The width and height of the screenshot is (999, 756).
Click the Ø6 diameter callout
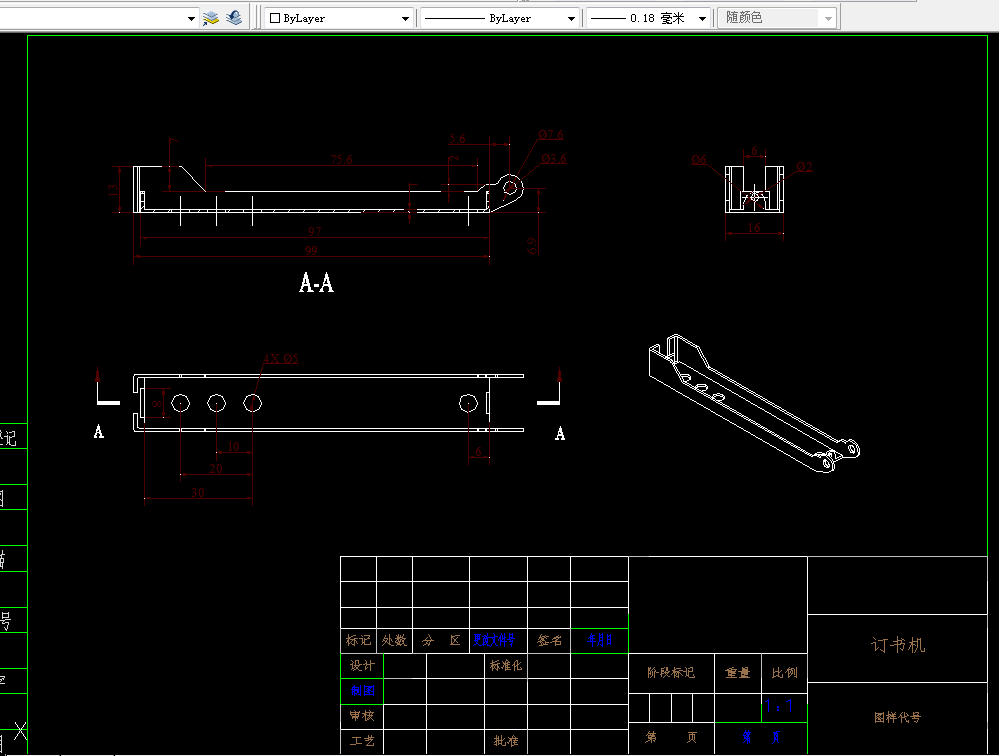[699, 159]
